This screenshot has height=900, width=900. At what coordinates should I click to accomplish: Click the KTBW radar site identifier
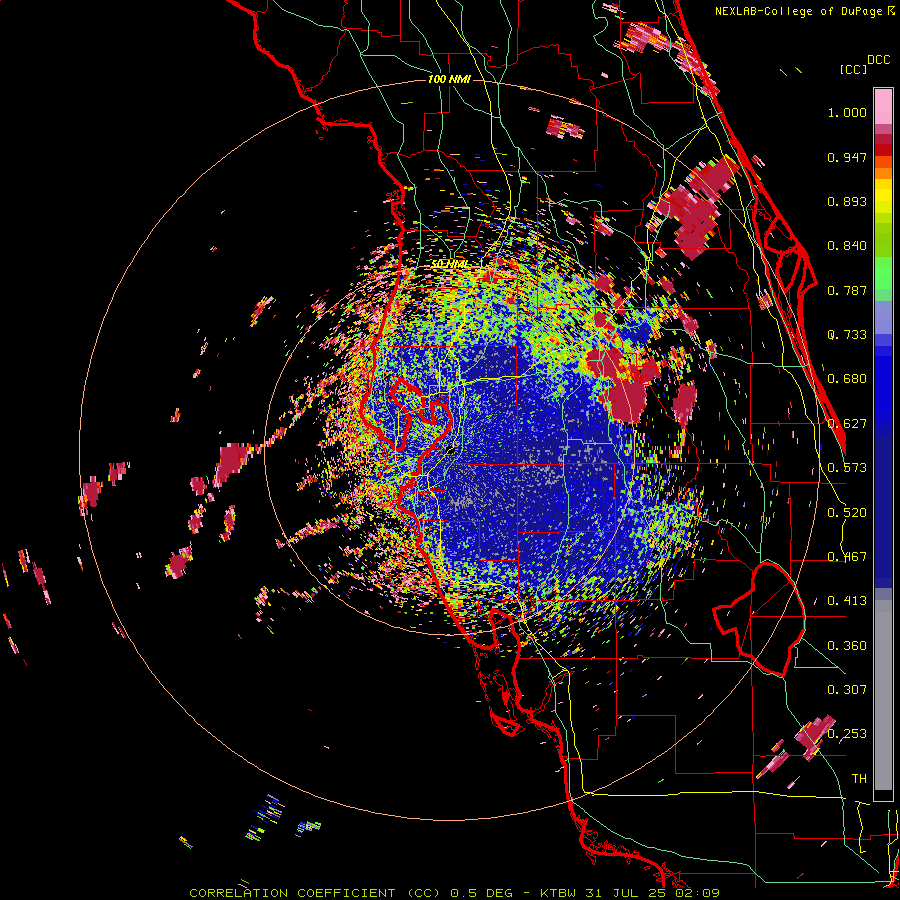pos(560,893)
